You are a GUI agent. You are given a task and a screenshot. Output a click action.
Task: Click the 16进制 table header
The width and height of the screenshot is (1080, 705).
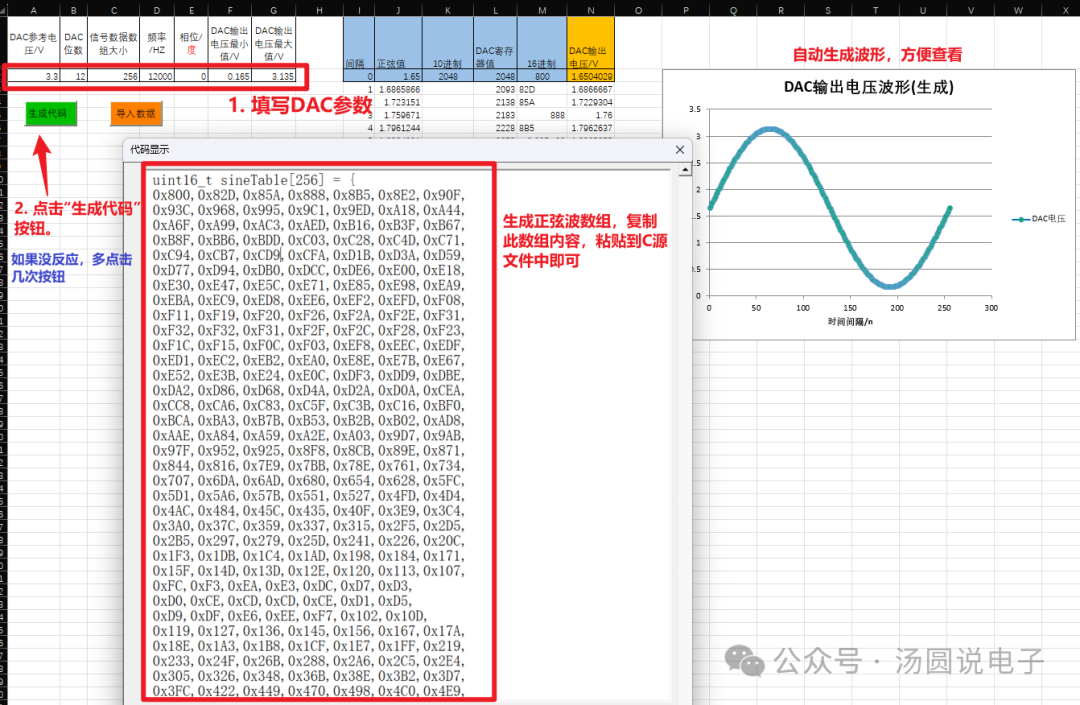pos(542,43)
